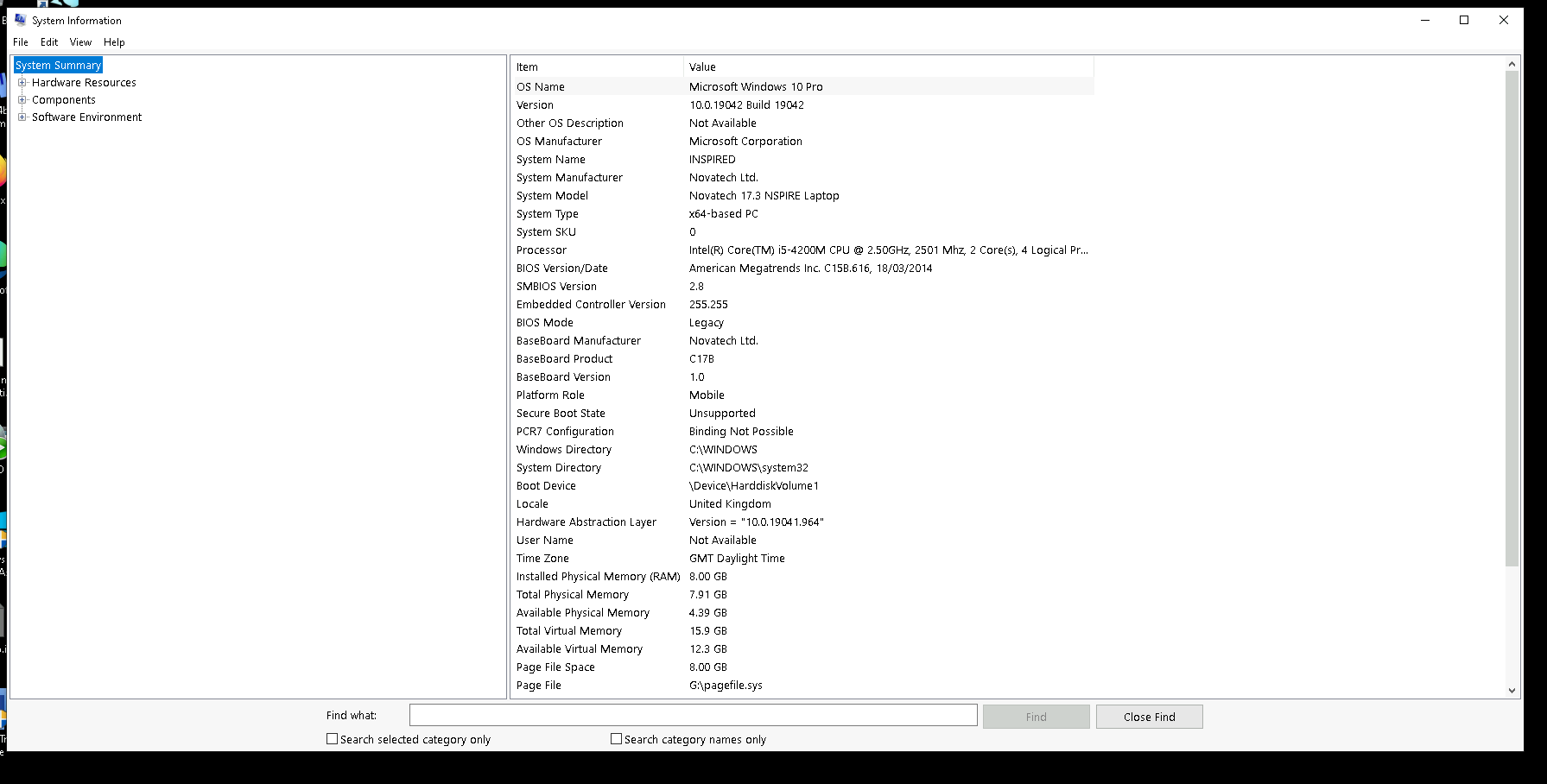This screenshot has height=784, width=1547.
Task: Click the SMBIOS Version row
Action: 802,286
